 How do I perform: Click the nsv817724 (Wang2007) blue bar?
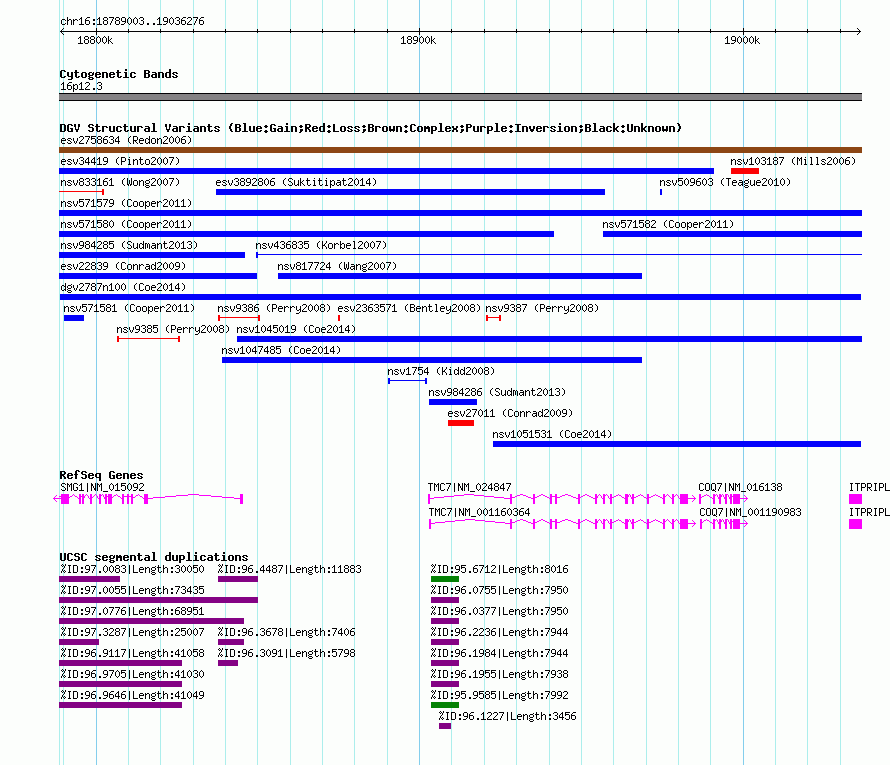point(460,276)
